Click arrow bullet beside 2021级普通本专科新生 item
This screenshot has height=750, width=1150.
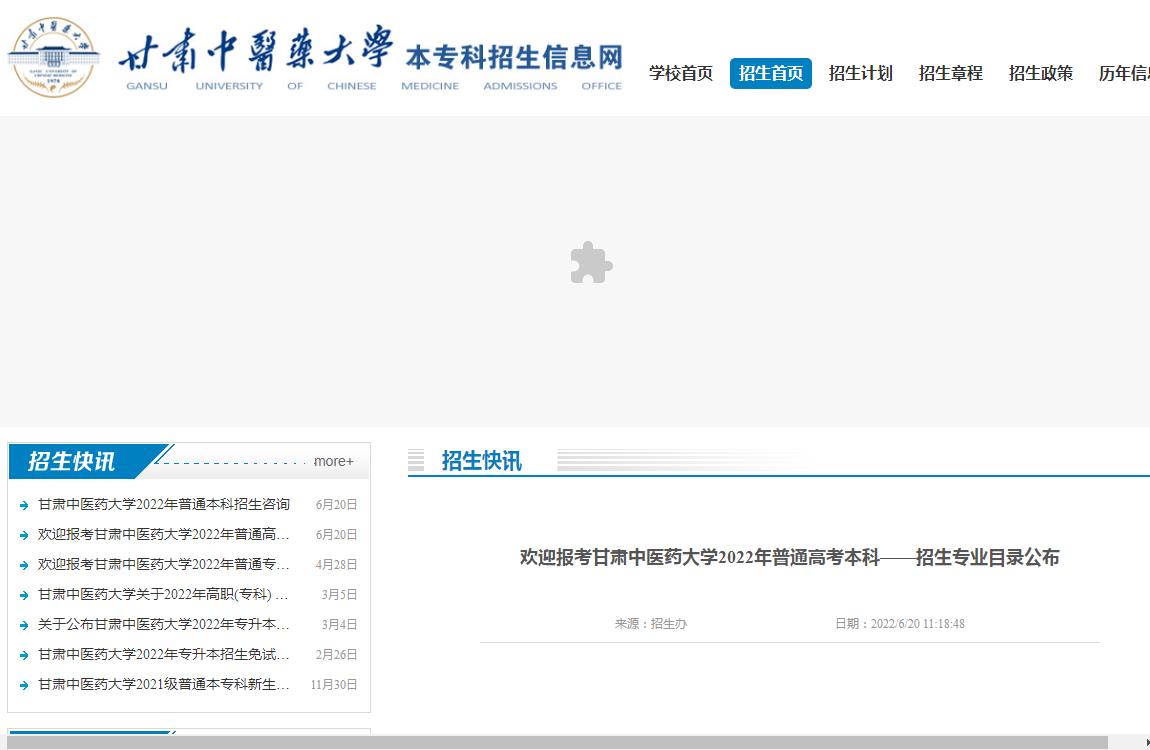(23, 685)
